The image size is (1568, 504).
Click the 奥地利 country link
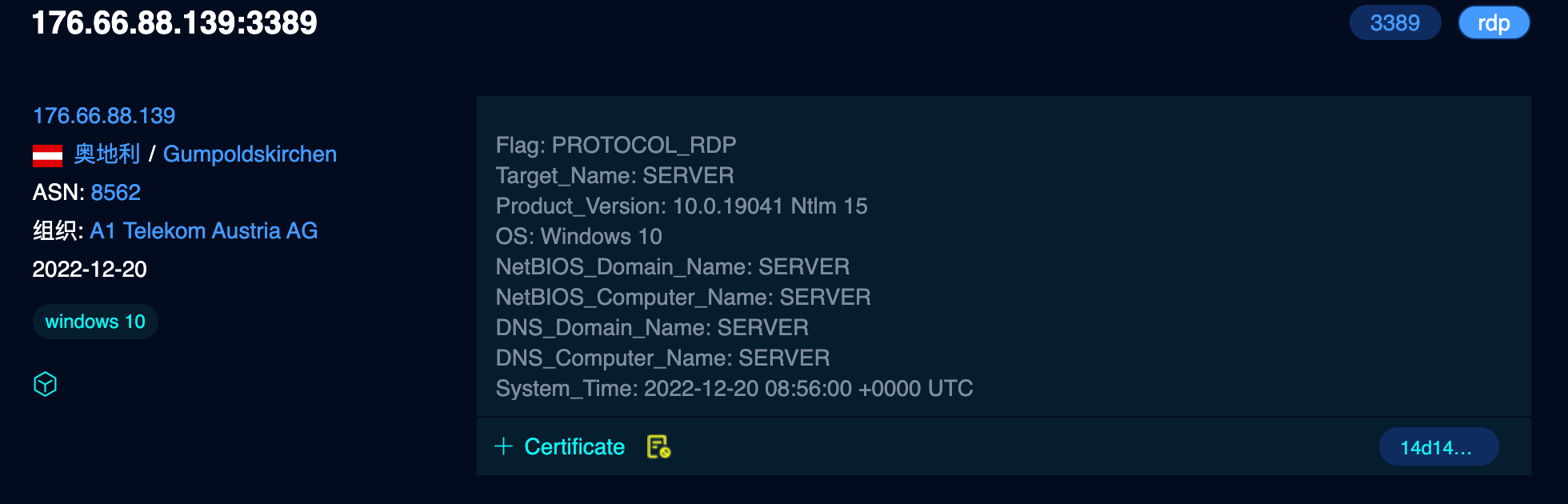point(107,154)
